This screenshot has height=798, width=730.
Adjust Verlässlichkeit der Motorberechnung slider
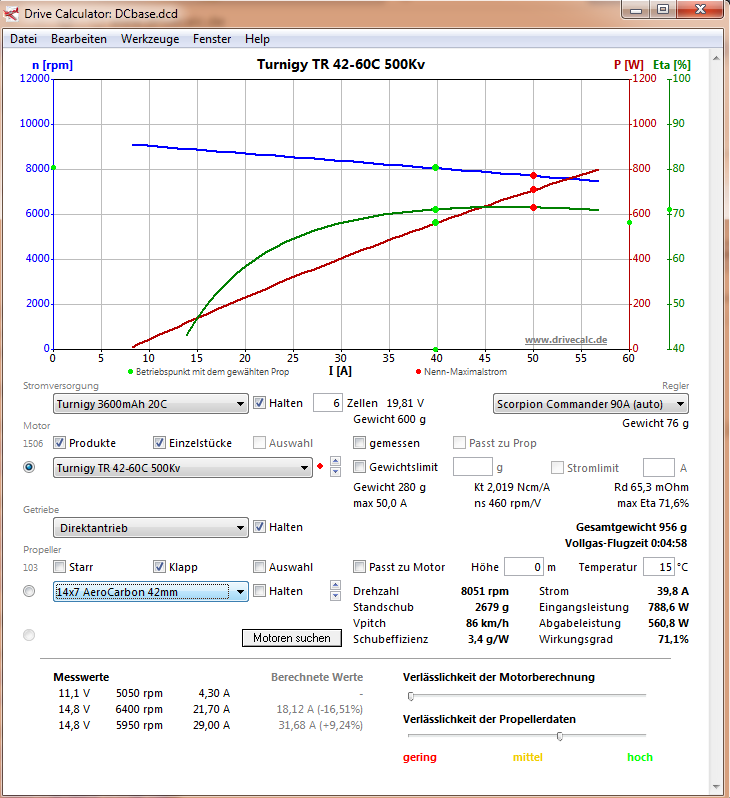[x=411, y=696]
